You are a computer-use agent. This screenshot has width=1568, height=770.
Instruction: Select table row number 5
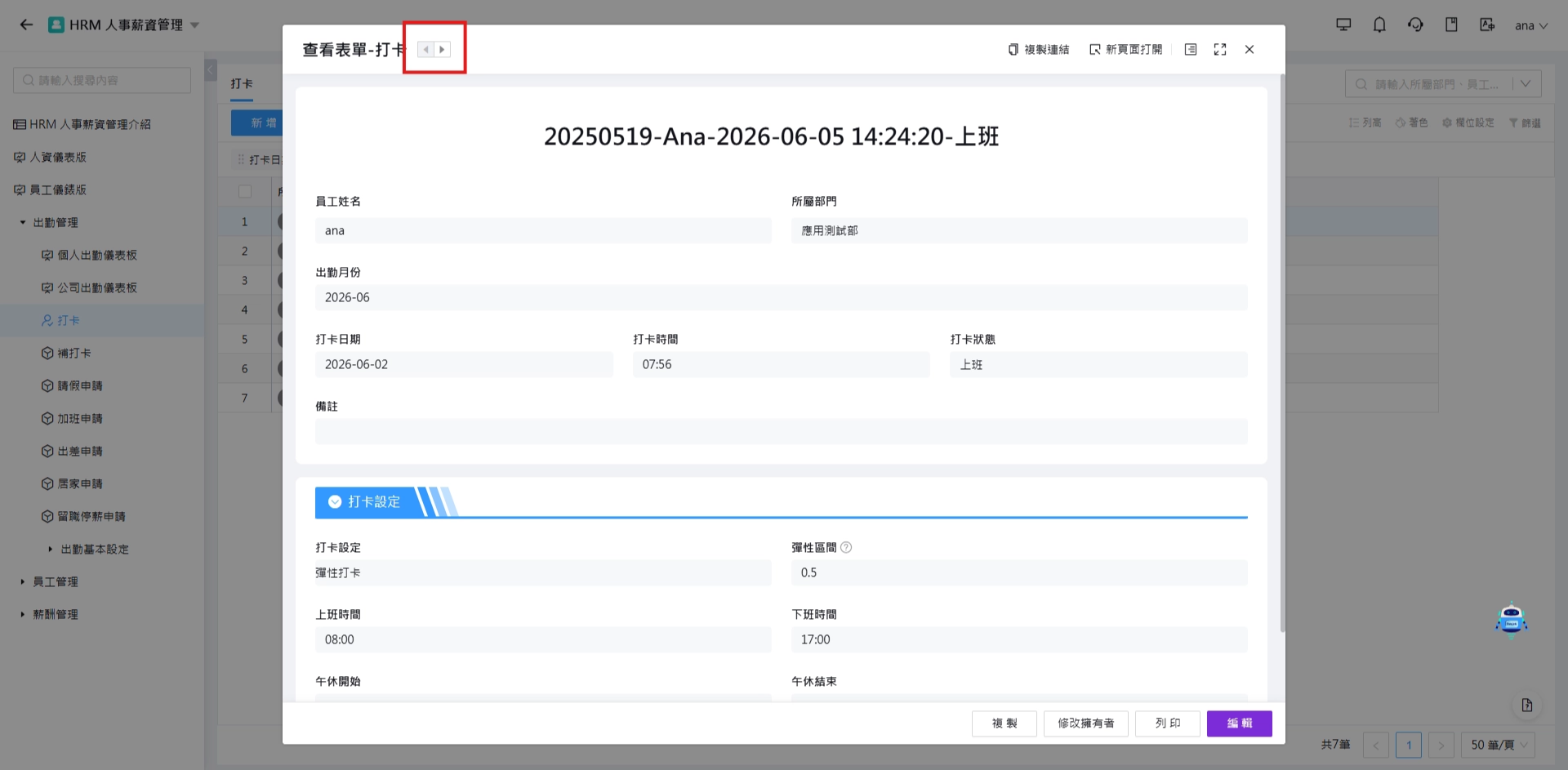coord(244,339)
